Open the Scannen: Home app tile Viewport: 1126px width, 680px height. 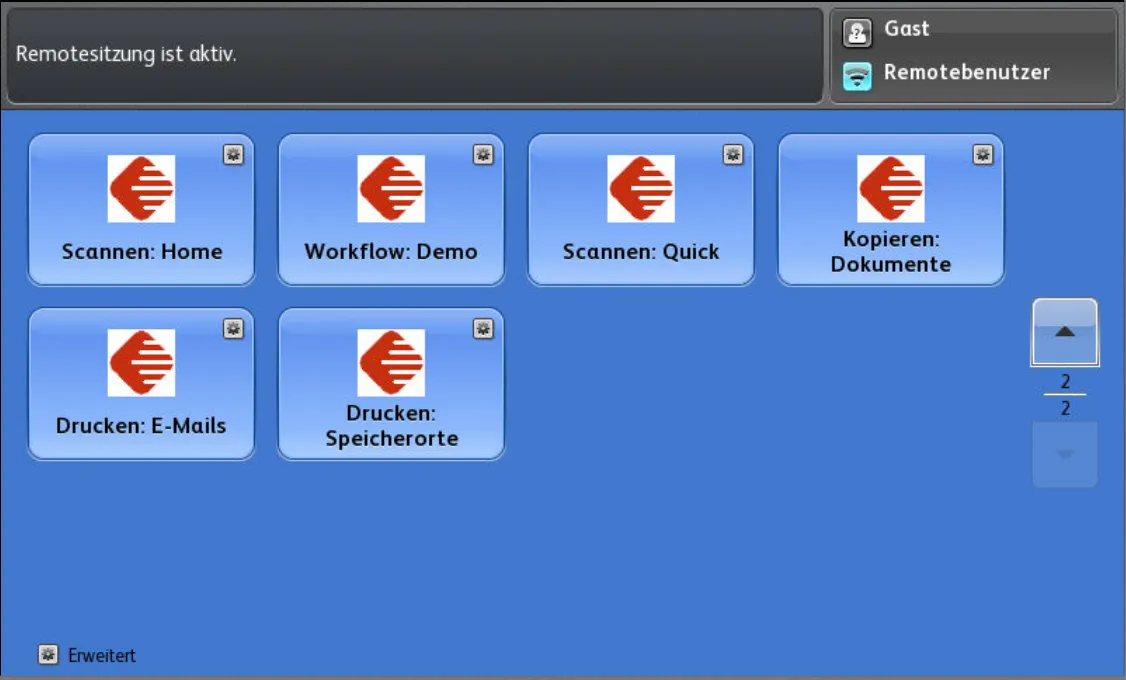coord(141,210)
